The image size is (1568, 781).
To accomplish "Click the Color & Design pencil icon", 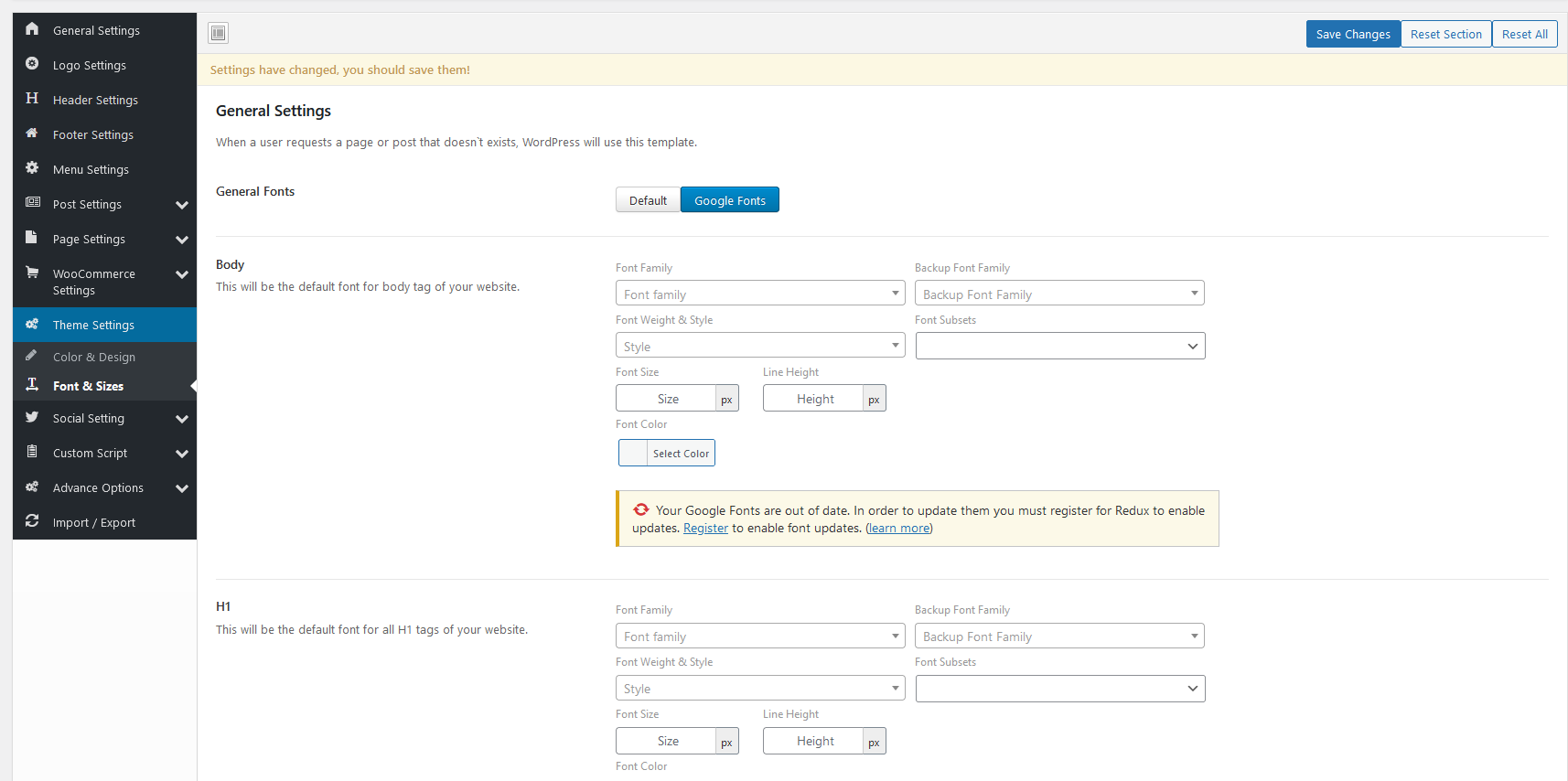I will (32, 356).
